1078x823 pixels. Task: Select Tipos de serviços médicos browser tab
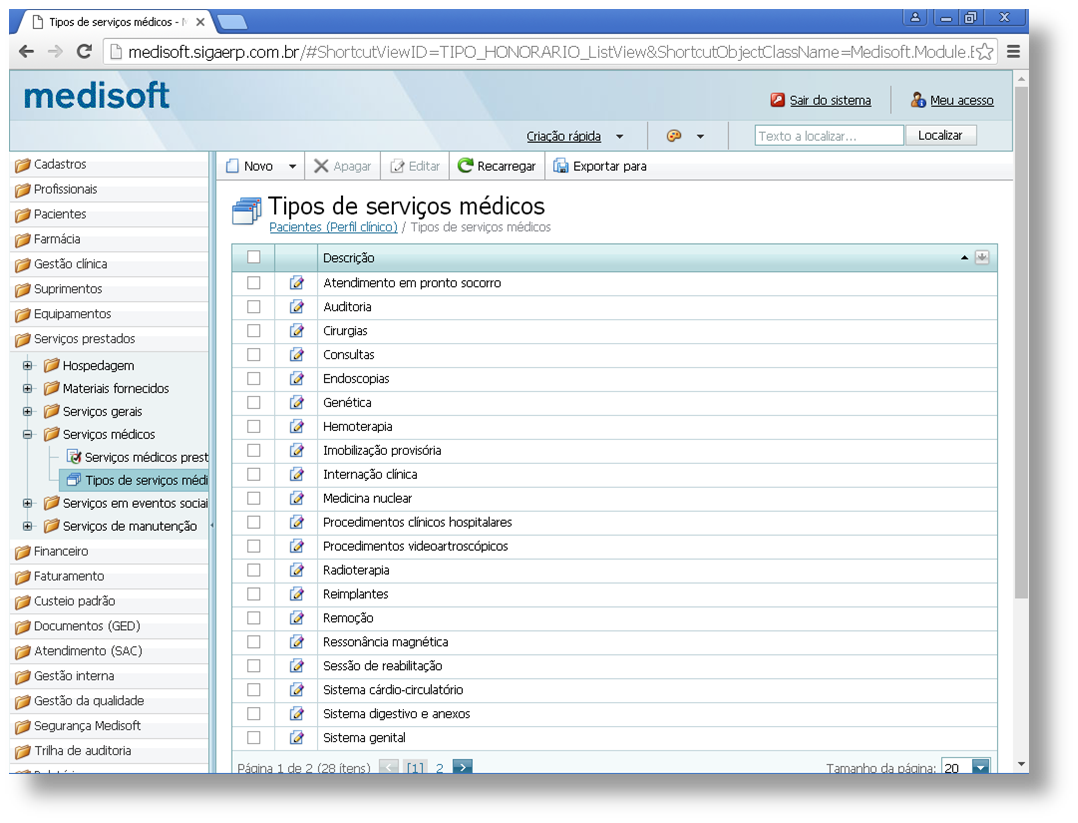point(117,22)
